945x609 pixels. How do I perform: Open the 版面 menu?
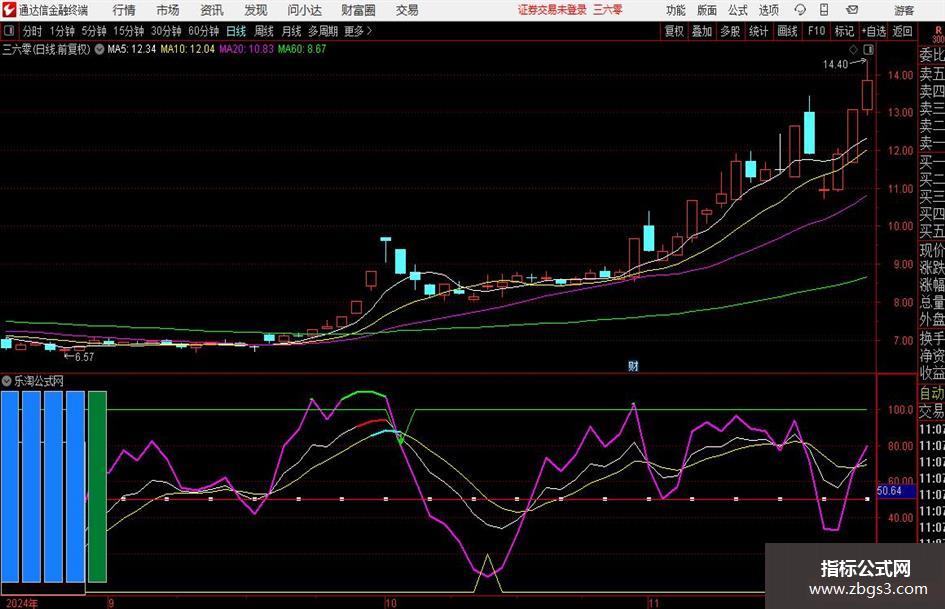[706, 10]
